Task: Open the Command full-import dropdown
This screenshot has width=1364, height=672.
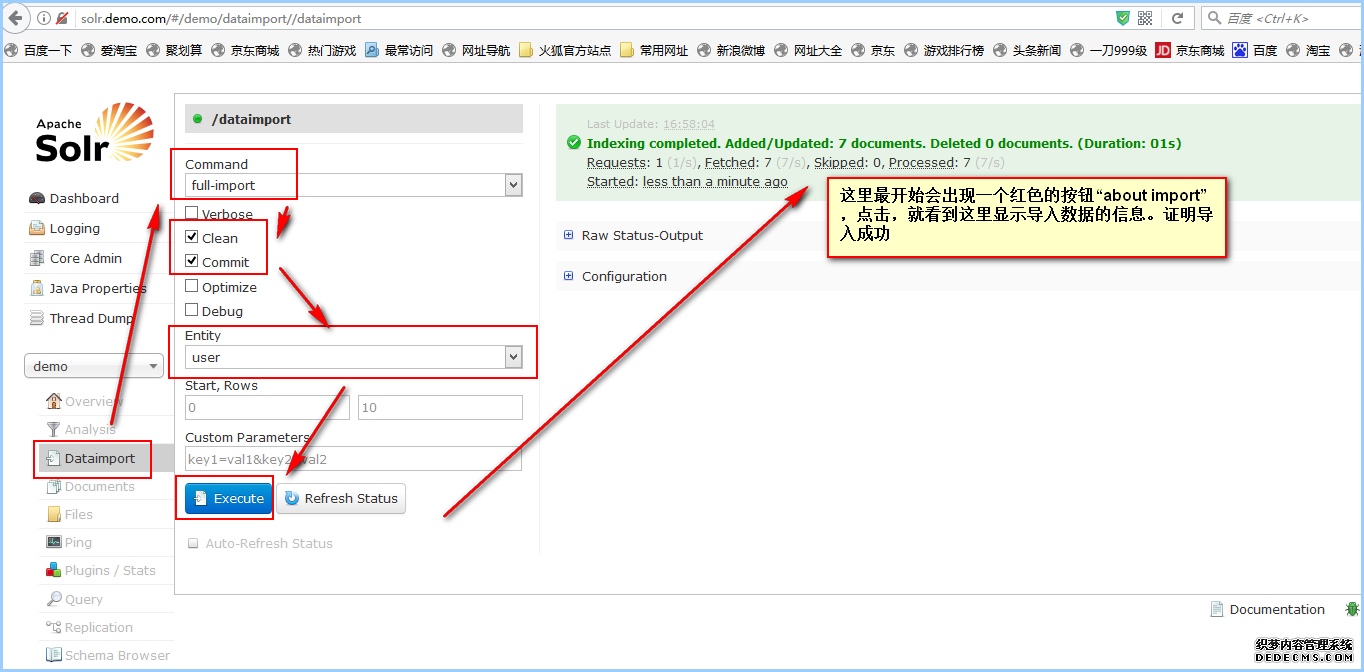Action: click(354, 185)
